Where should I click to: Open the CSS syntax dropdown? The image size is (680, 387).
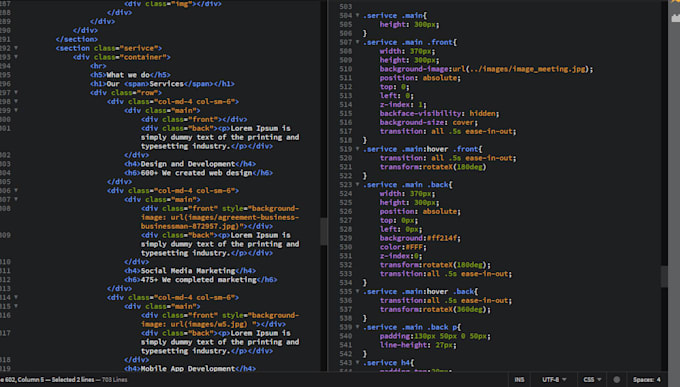(592, 380)
